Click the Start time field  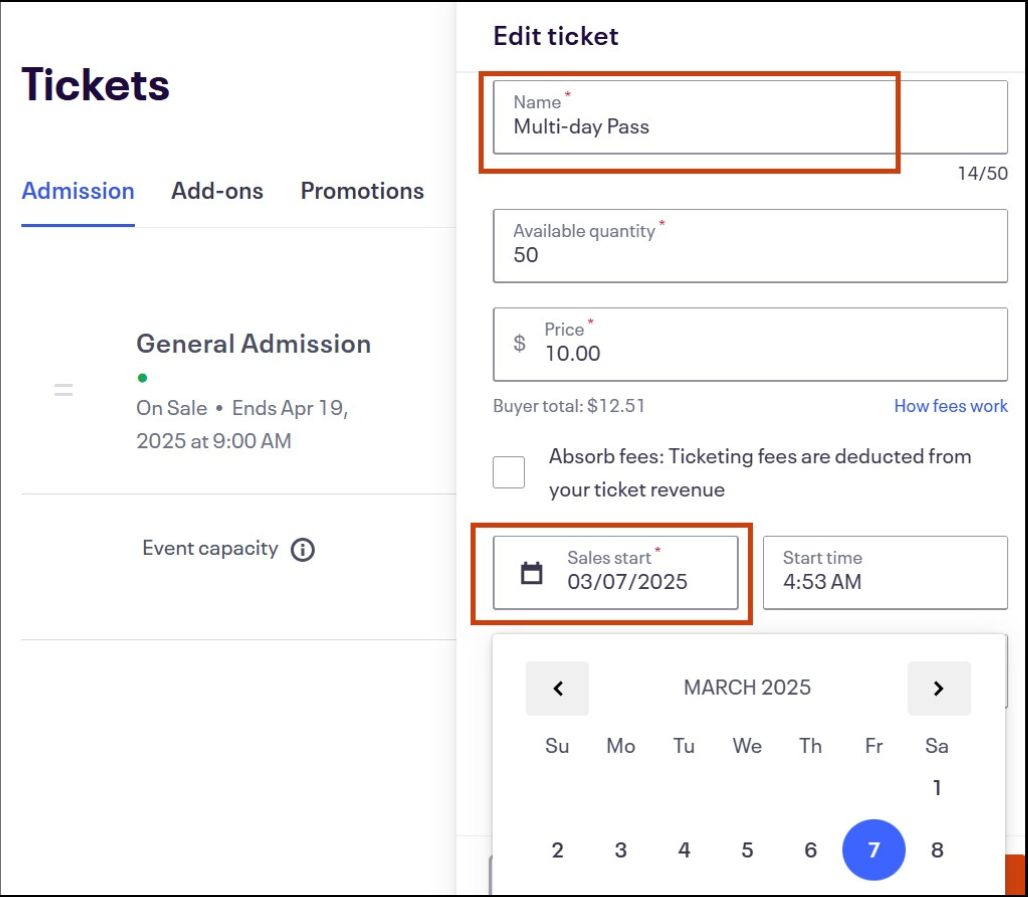[884, 572]
